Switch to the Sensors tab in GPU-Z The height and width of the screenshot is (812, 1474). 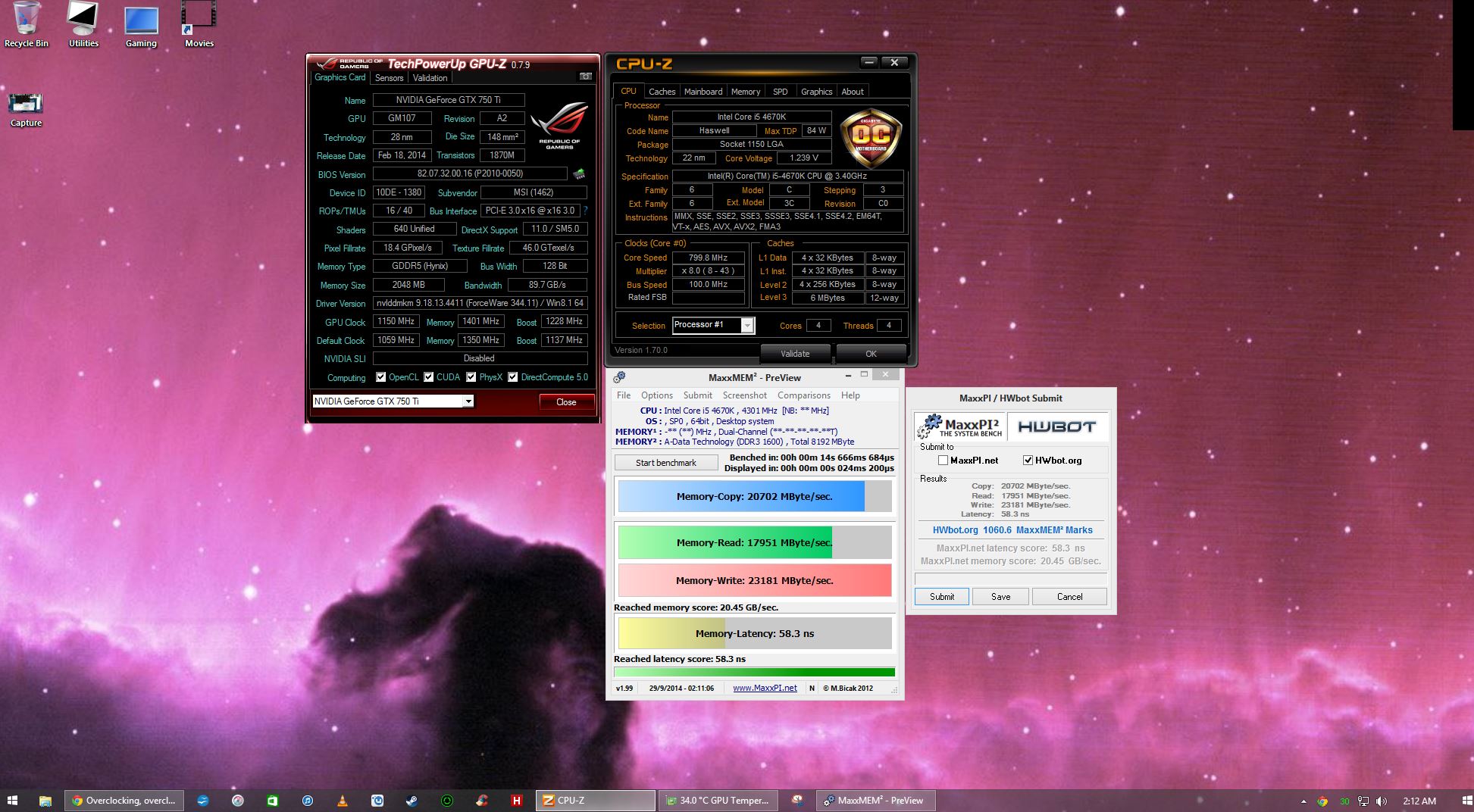(389, 78)
